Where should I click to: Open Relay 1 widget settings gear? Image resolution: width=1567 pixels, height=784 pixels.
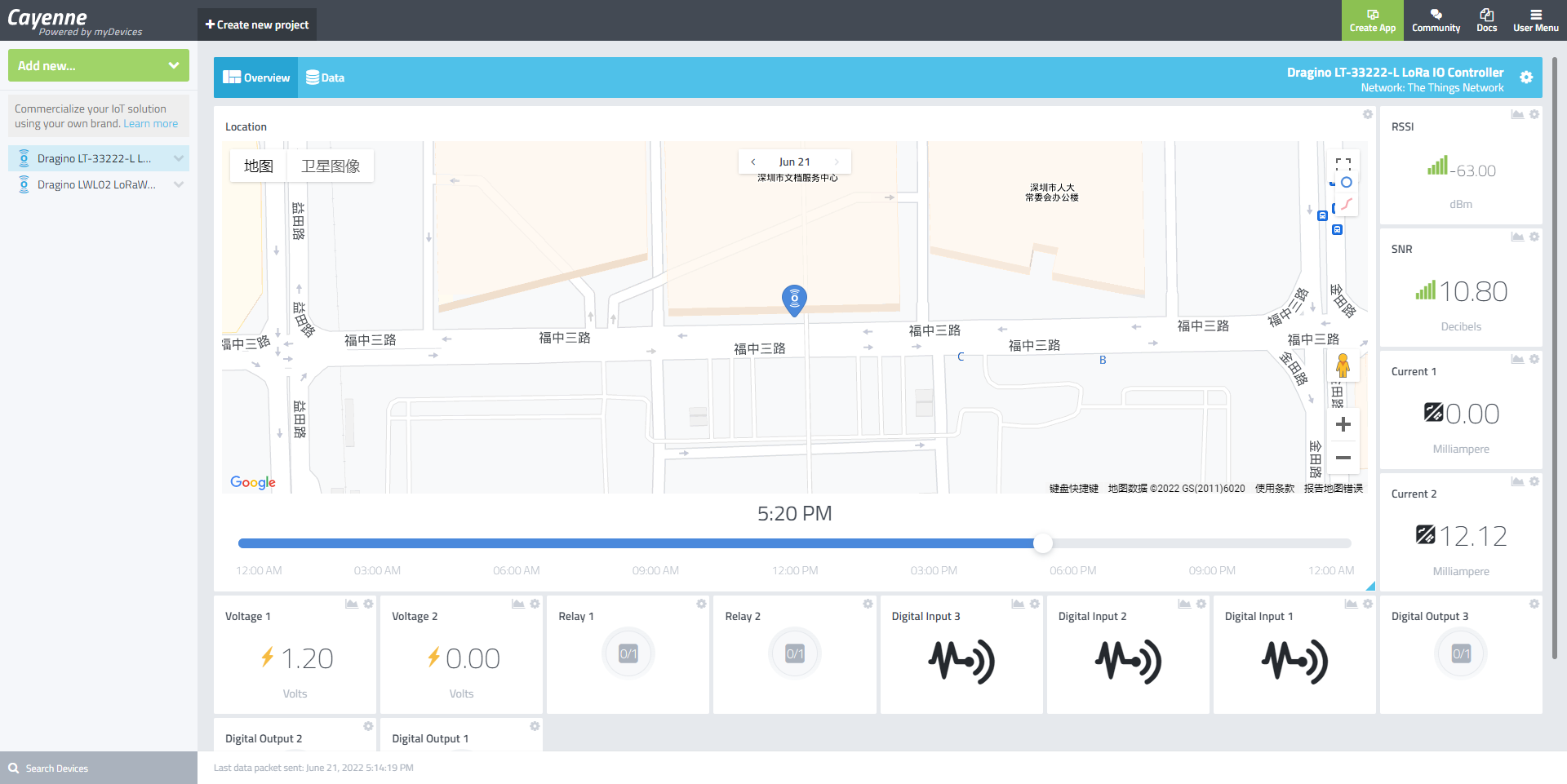point(701,604)
